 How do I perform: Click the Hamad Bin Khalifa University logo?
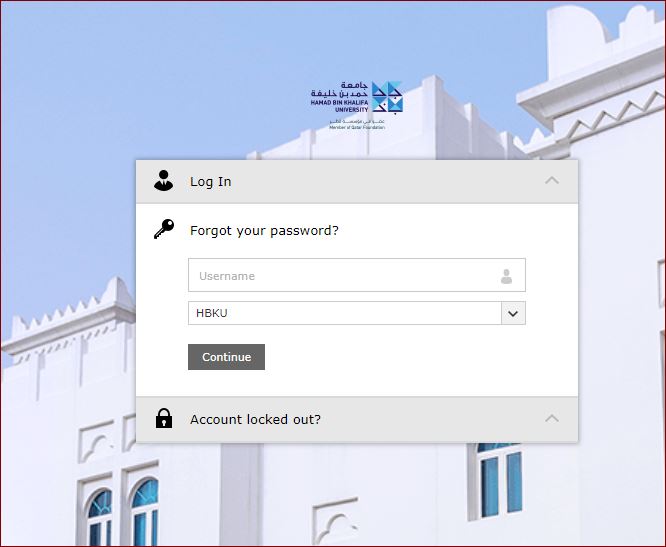[356, 105]
